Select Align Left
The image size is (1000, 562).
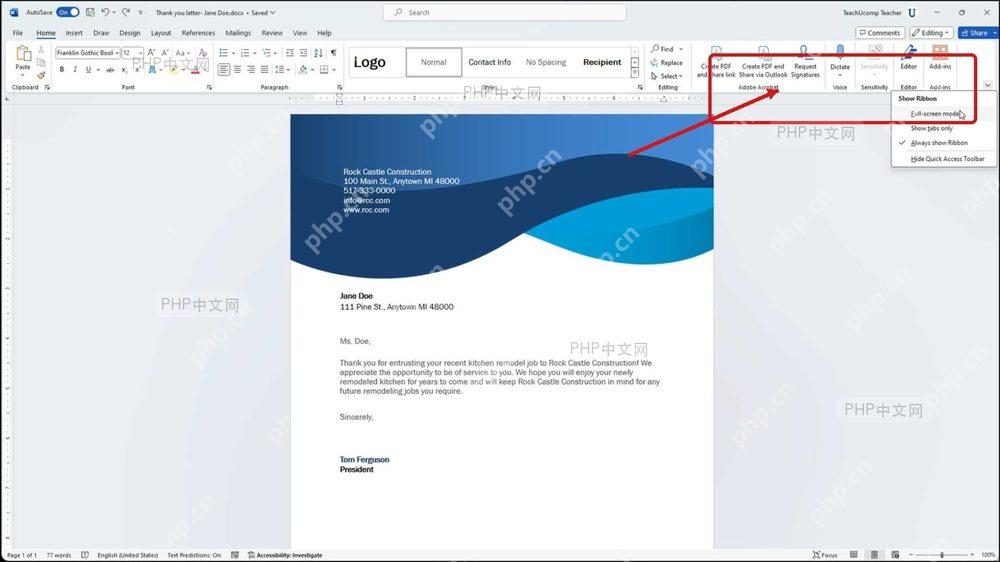click(224, 70)
